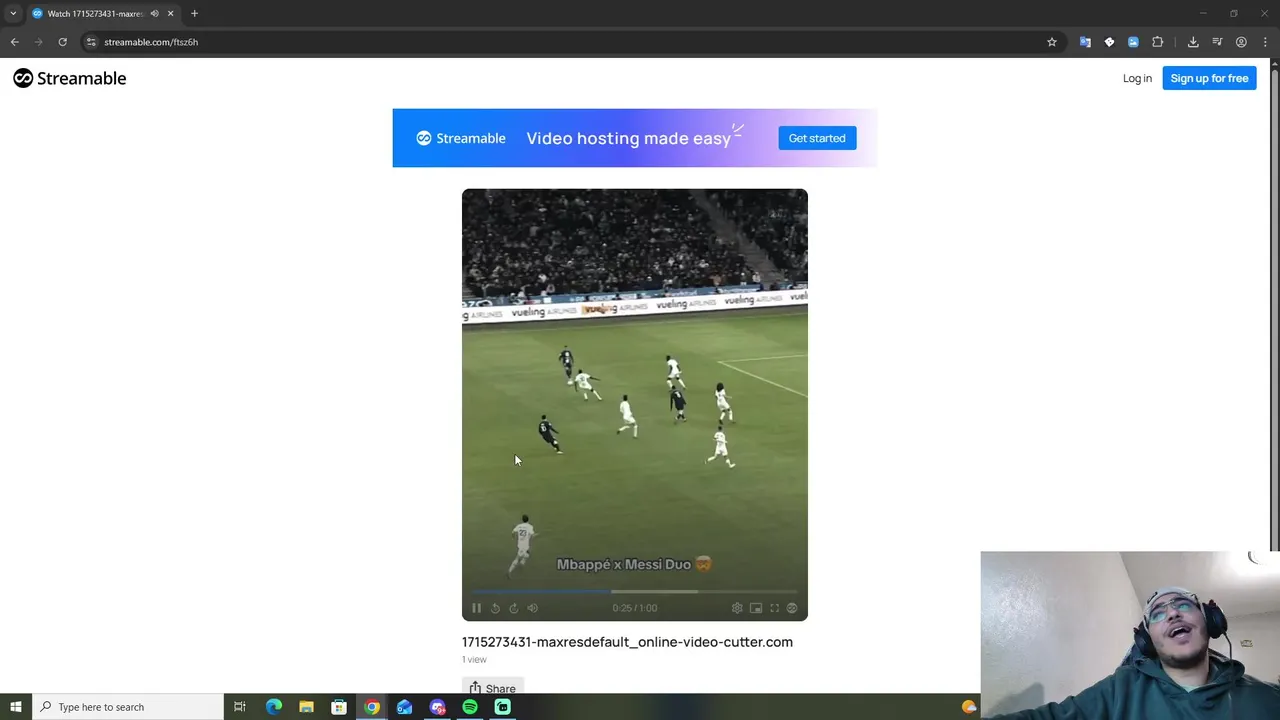Screen dimensions: 1280x720
Task: Open the green app right of Spotify
Action: point(503,707)
